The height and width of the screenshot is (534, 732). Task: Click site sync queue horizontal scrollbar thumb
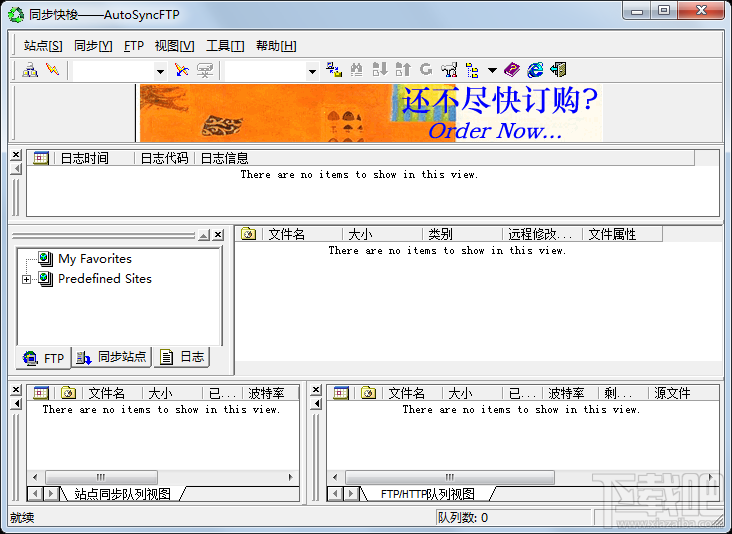click(x=101, y=477)
